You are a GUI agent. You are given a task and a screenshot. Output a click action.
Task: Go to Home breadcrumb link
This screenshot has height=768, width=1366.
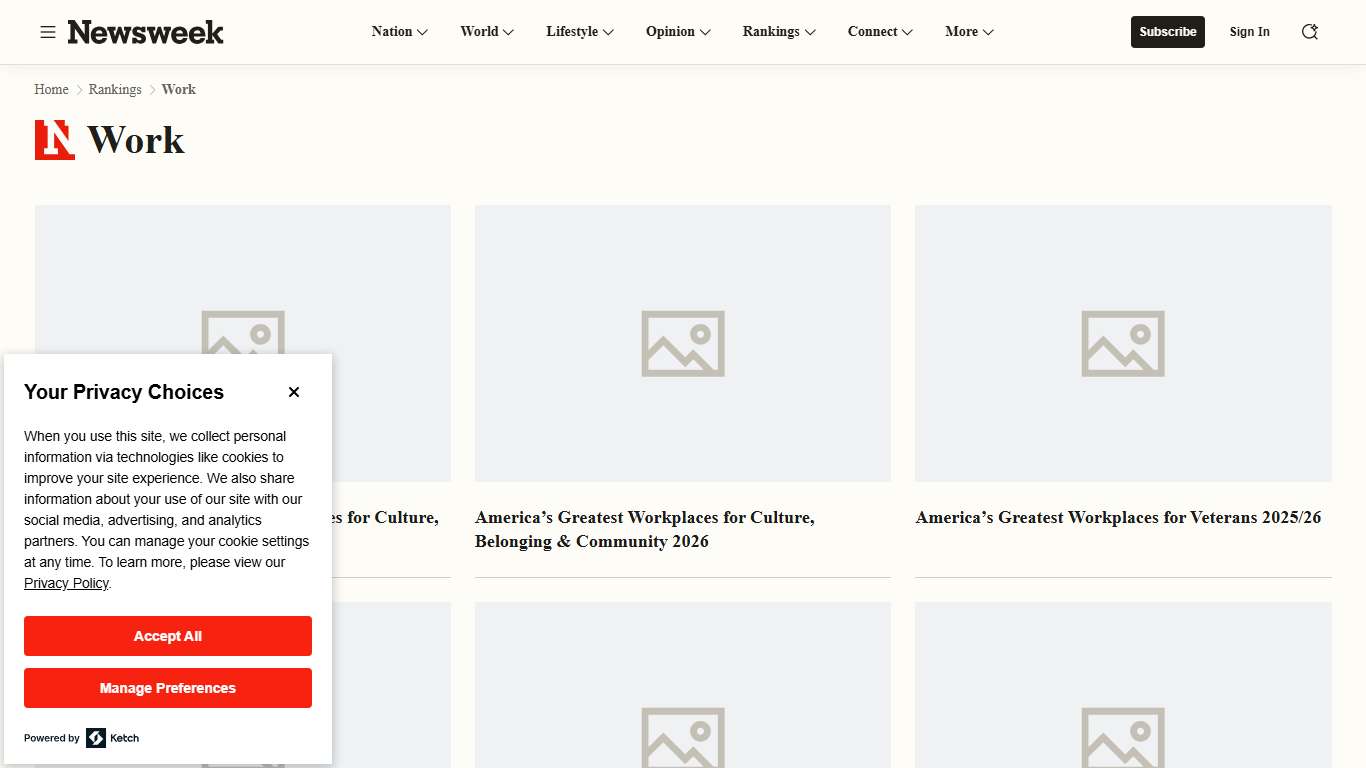51,89
